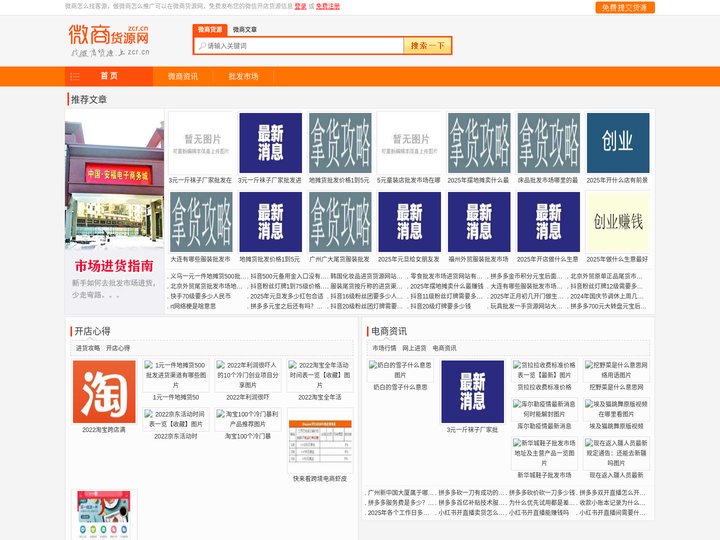Click the broken image icon for 淘宝100个冷门暴利
The image size is (720, 540).
(221, 414)
